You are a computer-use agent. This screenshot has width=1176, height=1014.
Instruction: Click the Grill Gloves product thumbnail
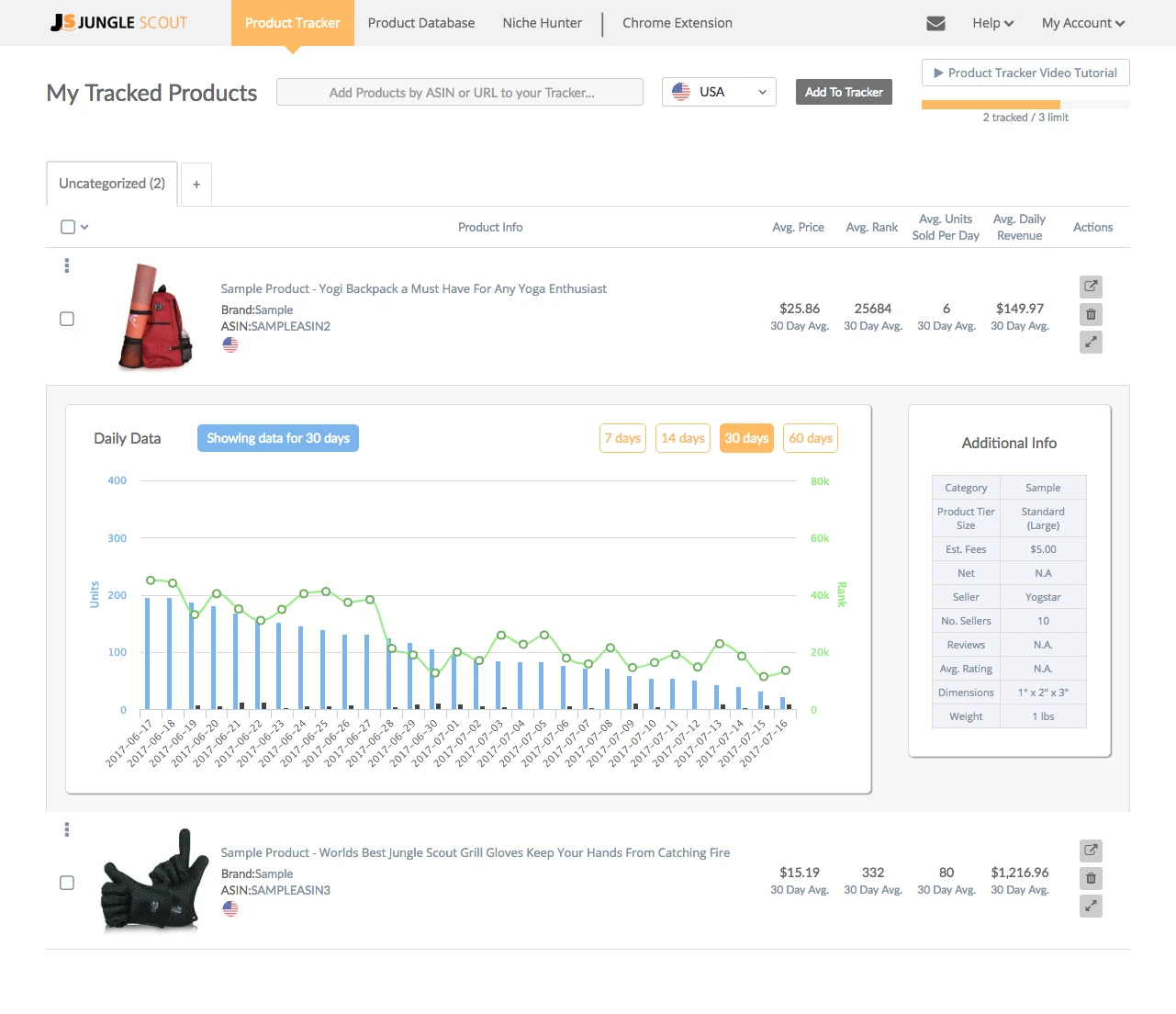point(153,881)
